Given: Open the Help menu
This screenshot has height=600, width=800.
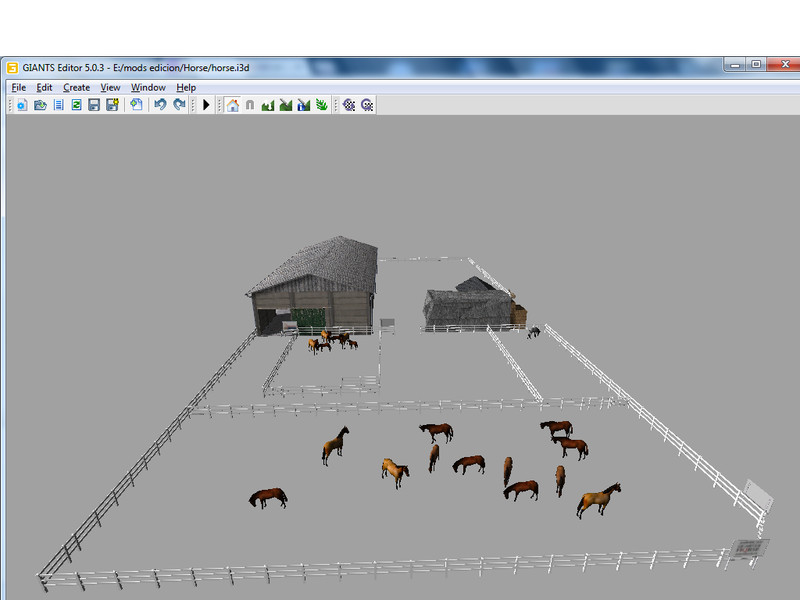Looking at the screenshot, I should [x=186, y=87].
